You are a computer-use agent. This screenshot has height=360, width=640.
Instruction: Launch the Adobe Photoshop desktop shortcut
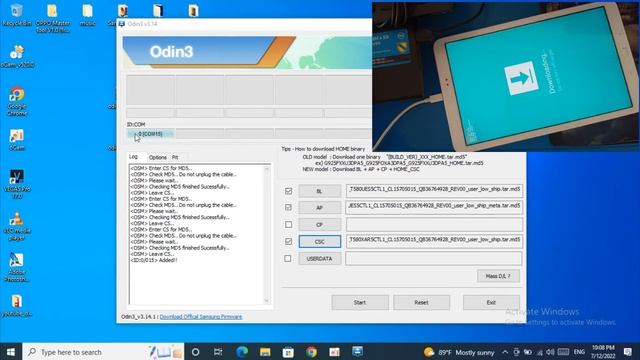17,267
